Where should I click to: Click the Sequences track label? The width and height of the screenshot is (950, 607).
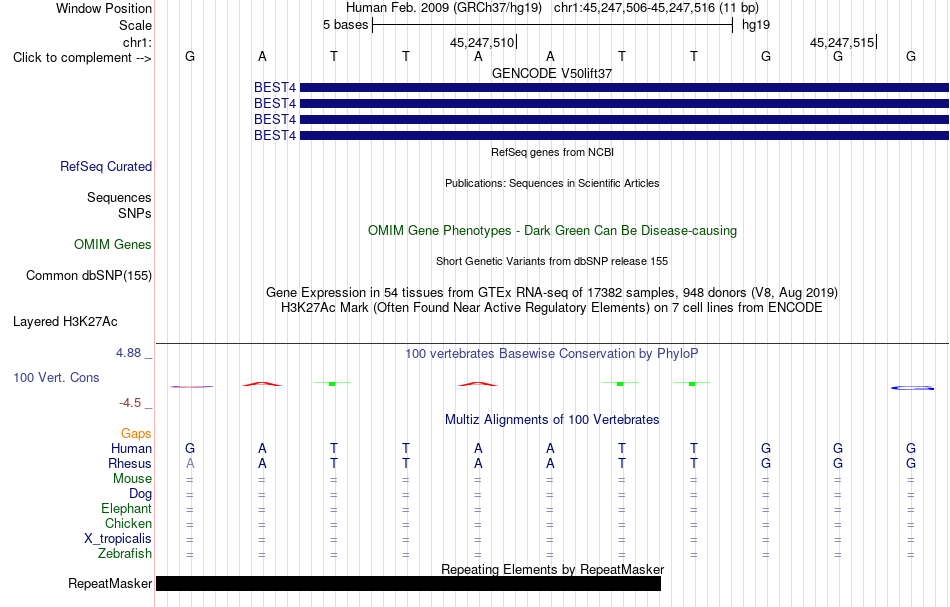119,197
